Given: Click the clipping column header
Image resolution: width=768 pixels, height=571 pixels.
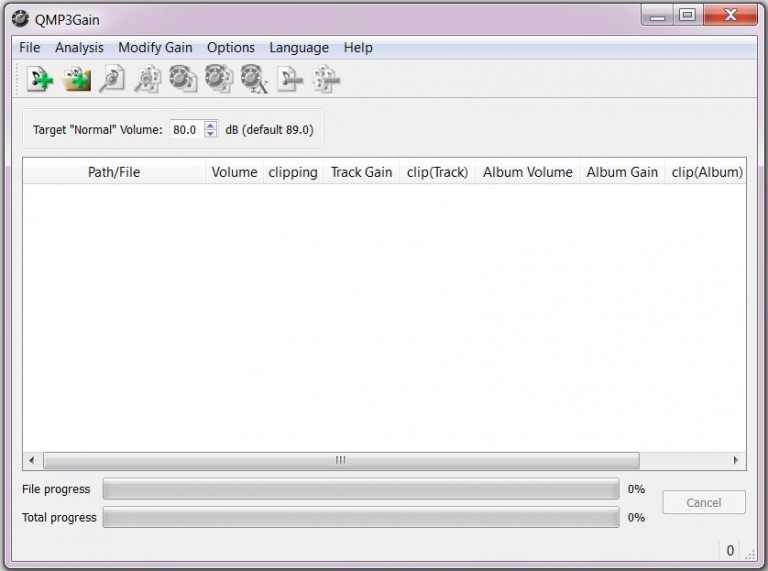Looking at the screenshot, I should (293, 172).
